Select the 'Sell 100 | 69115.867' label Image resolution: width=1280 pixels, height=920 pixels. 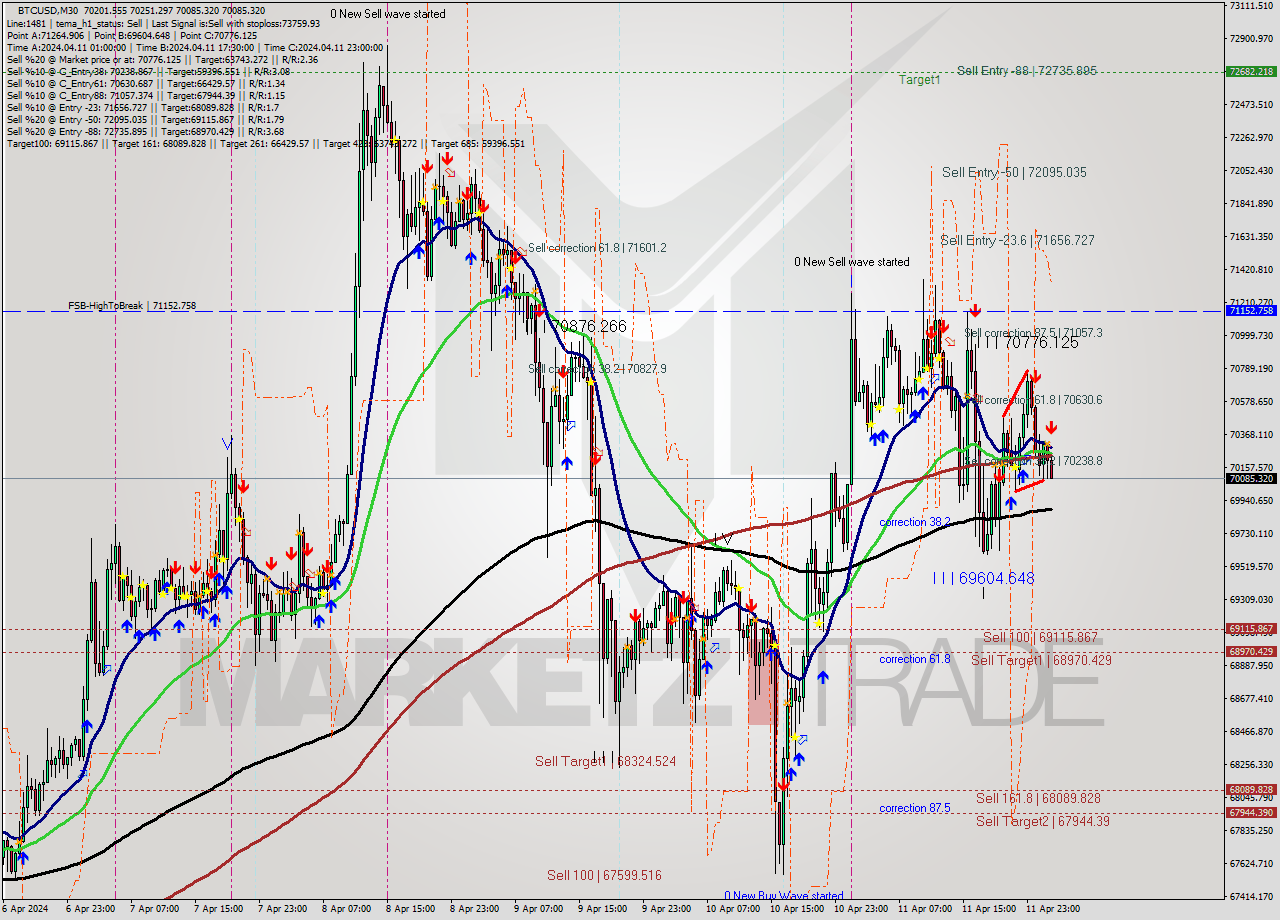(x=1040, y=637)
